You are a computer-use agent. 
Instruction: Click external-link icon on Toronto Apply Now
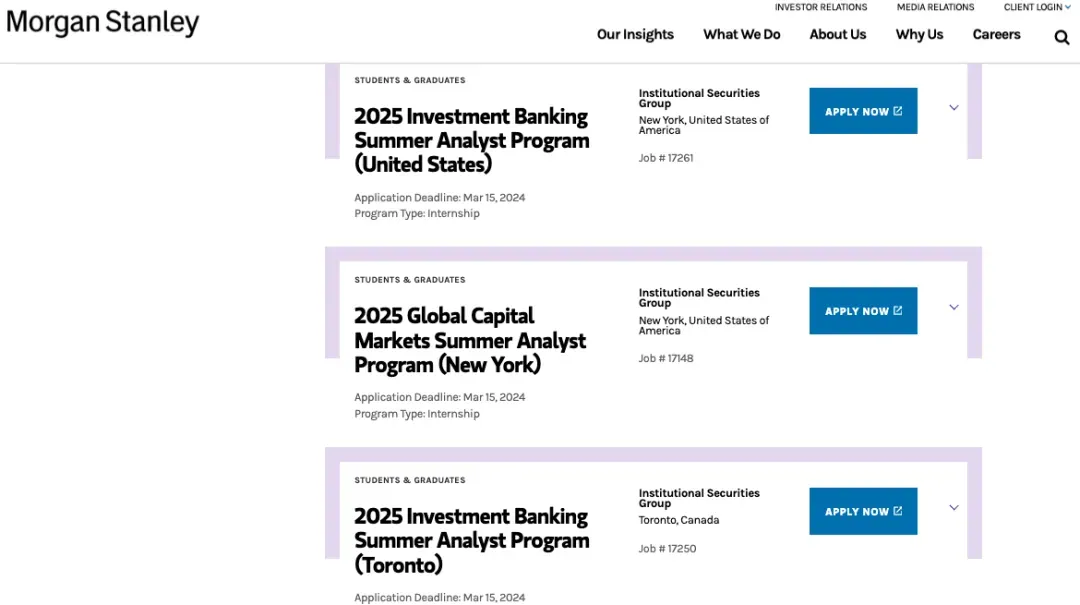click(x=897, y=511)
